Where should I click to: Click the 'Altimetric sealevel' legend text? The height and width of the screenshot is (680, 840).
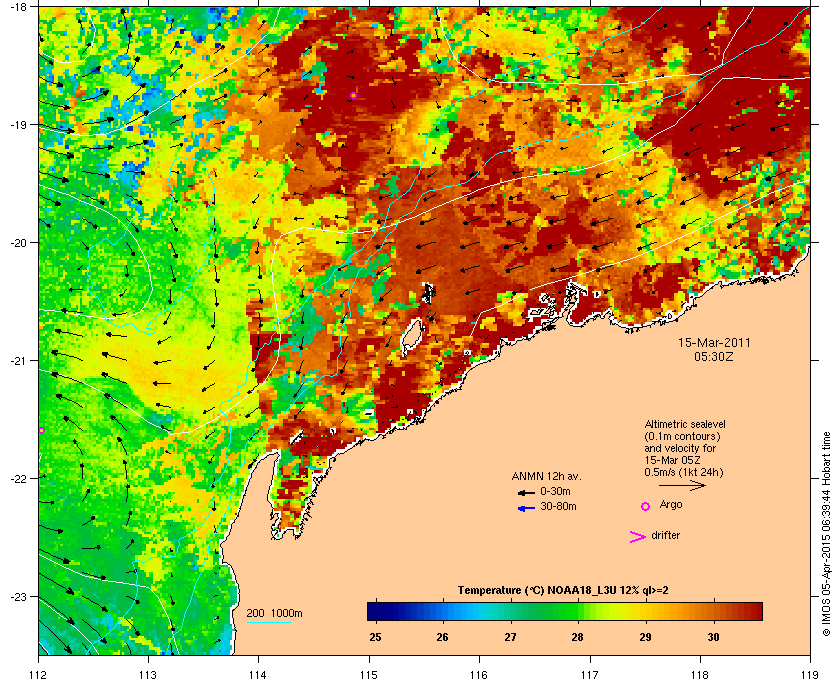point(685,424)
